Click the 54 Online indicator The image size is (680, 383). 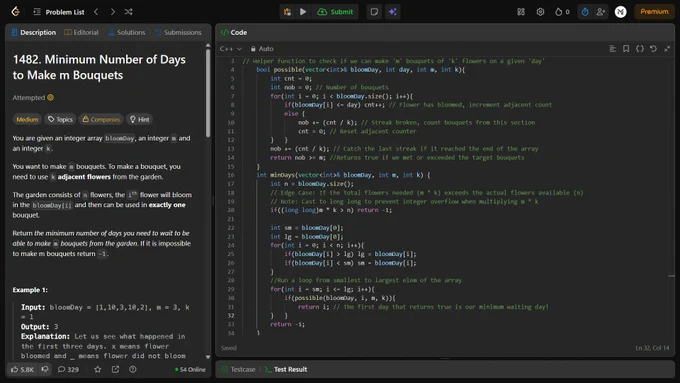pyautogui.click(x=190, y=370)
